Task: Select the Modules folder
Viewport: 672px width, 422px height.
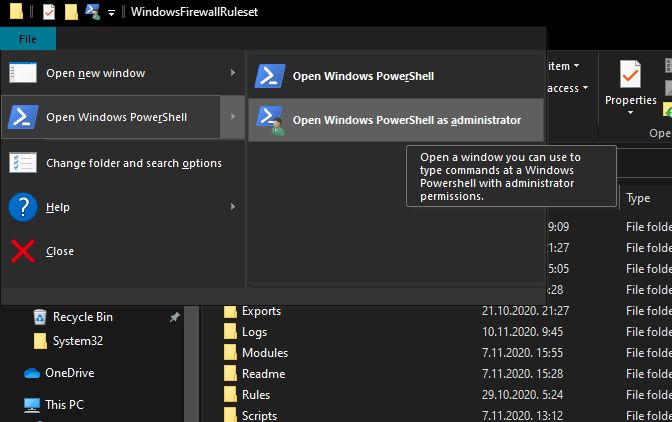Action: pos(265,353)
